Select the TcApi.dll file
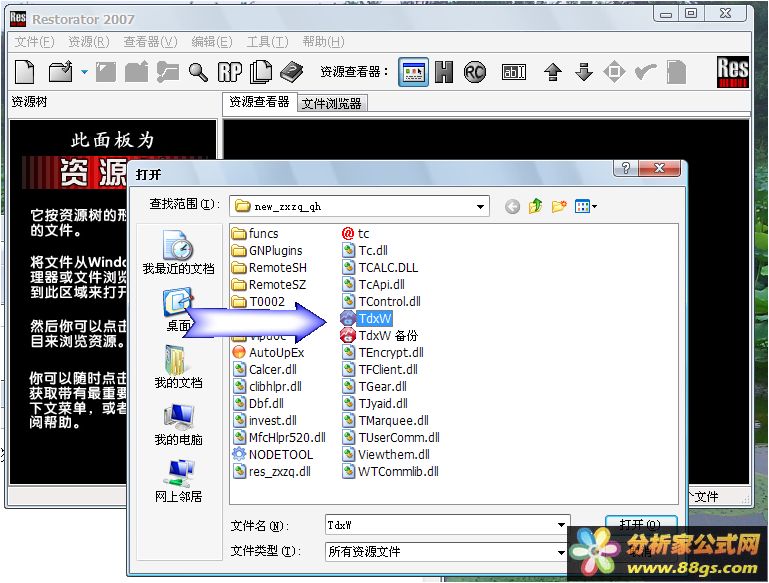769x583 pixels. tap(374, 284)
